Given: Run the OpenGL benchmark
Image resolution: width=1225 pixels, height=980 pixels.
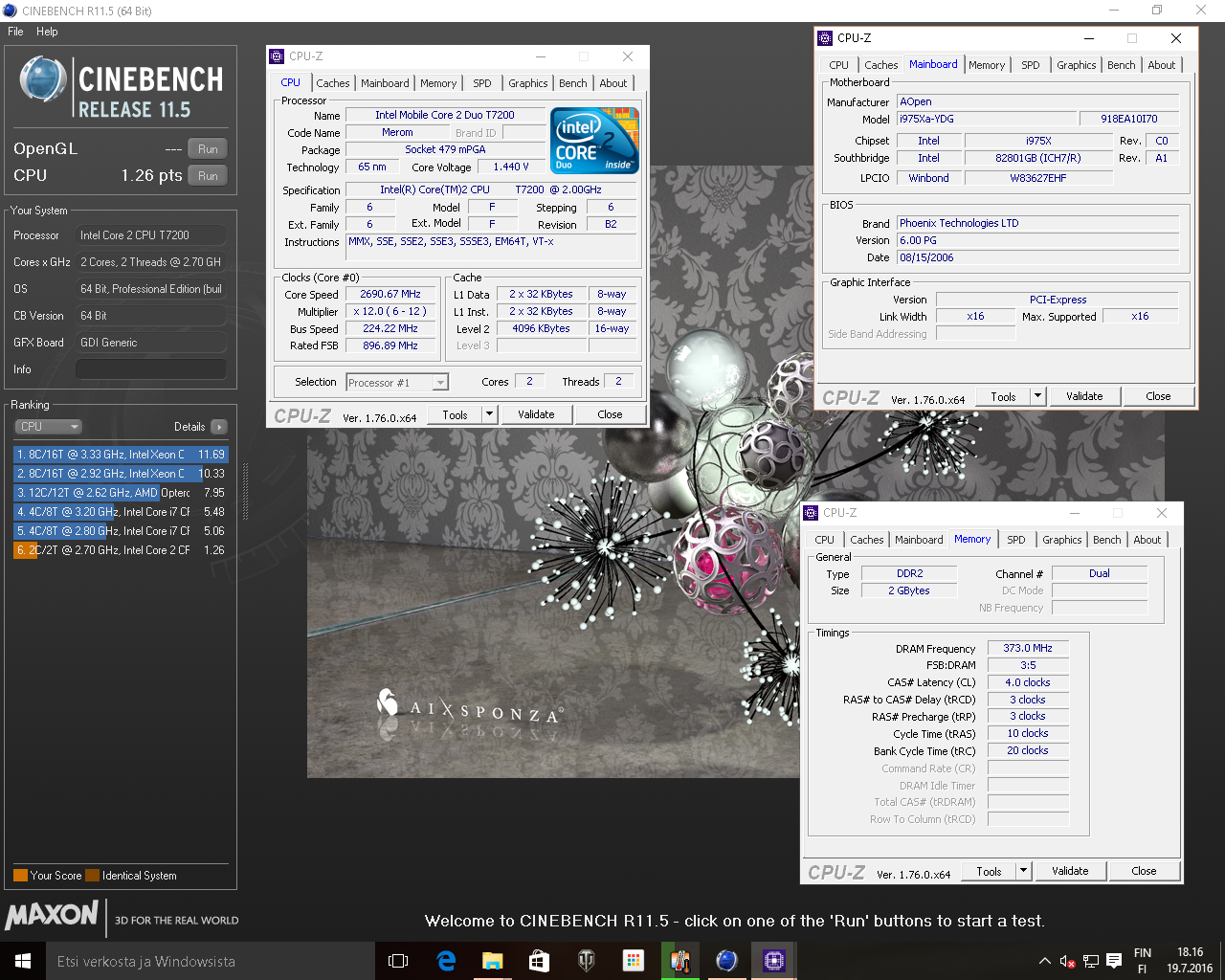Looking at the screenshot, I should pyautogui.click(x=208, y=149).
